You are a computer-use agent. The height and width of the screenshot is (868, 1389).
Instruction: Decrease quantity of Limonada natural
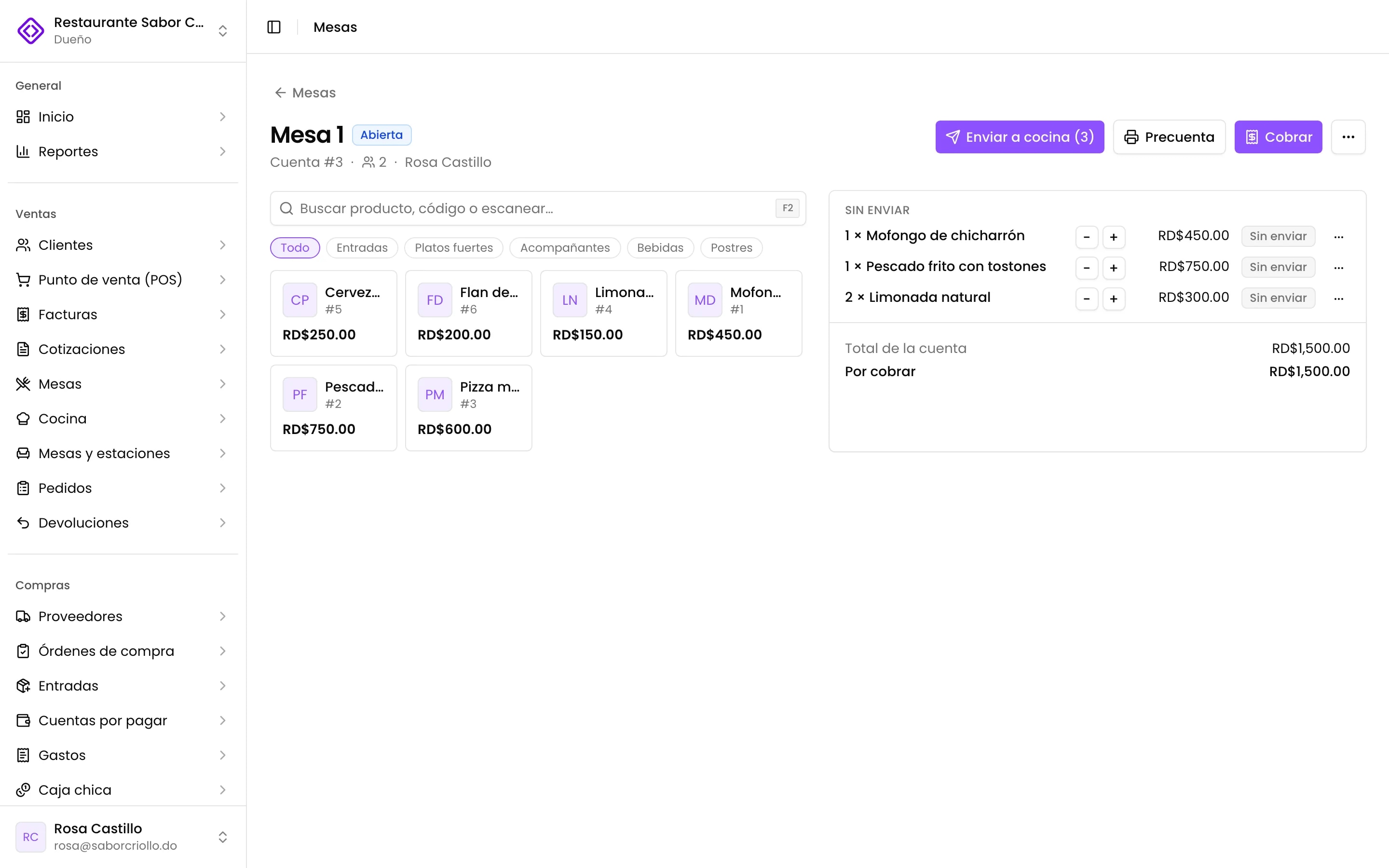[1087, 298]
